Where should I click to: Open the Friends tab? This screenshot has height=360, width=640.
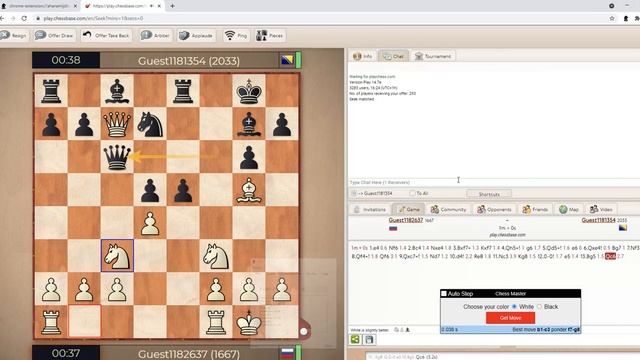click(x=535, y=209)
